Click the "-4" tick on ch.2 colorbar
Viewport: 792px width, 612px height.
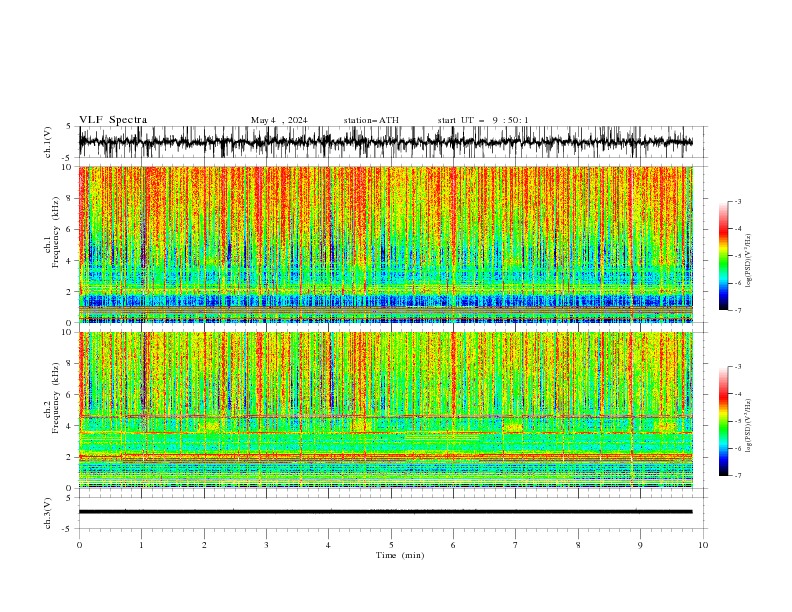[737, 394]
